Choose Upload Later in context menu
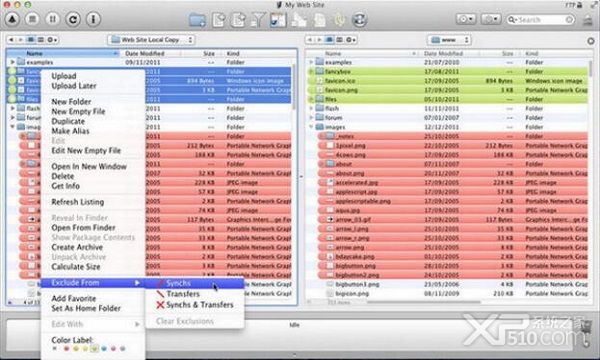The image size is (600, 360). tap(74, 86)
